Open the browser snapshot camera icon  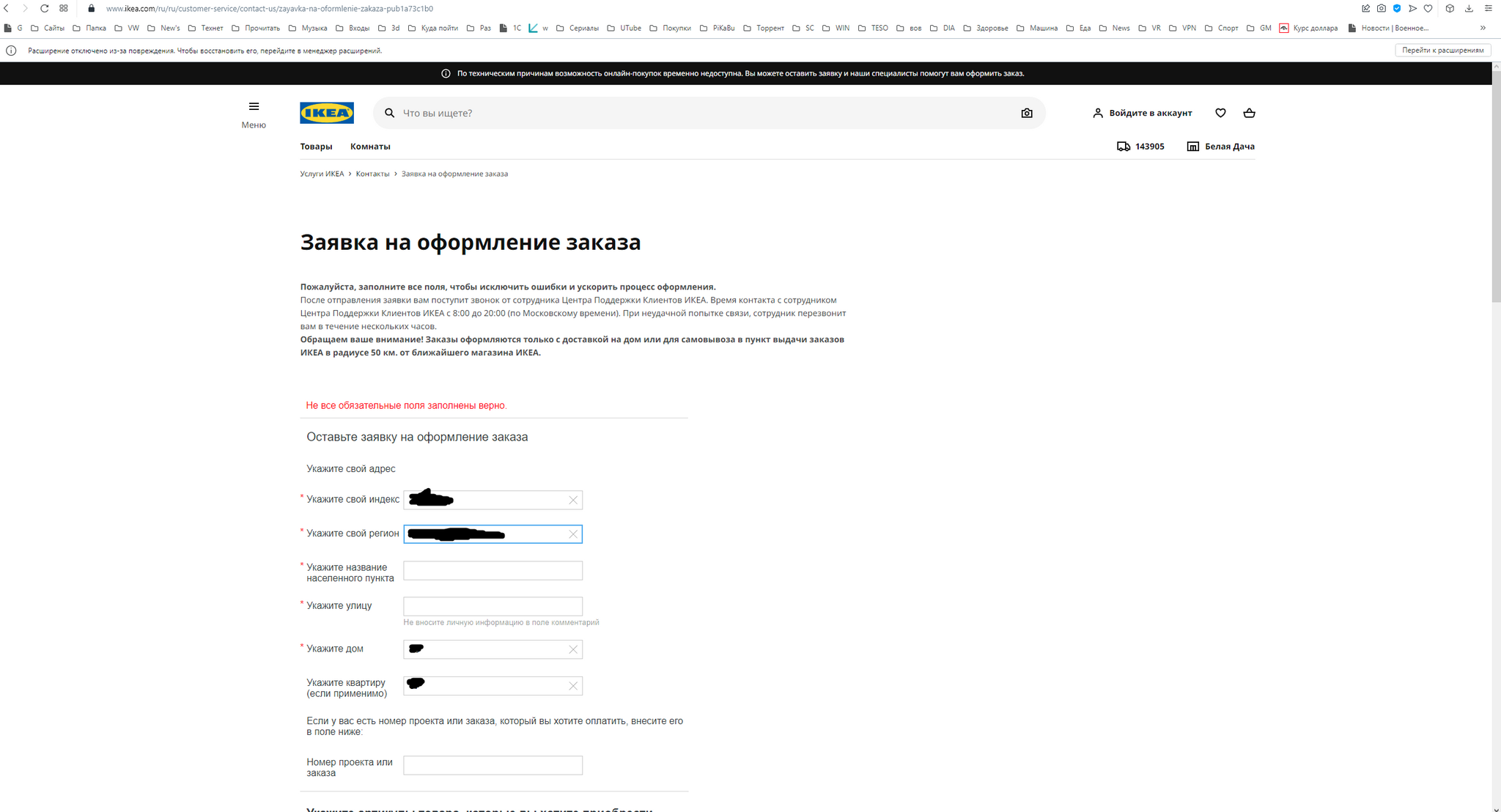[1382, 9]
